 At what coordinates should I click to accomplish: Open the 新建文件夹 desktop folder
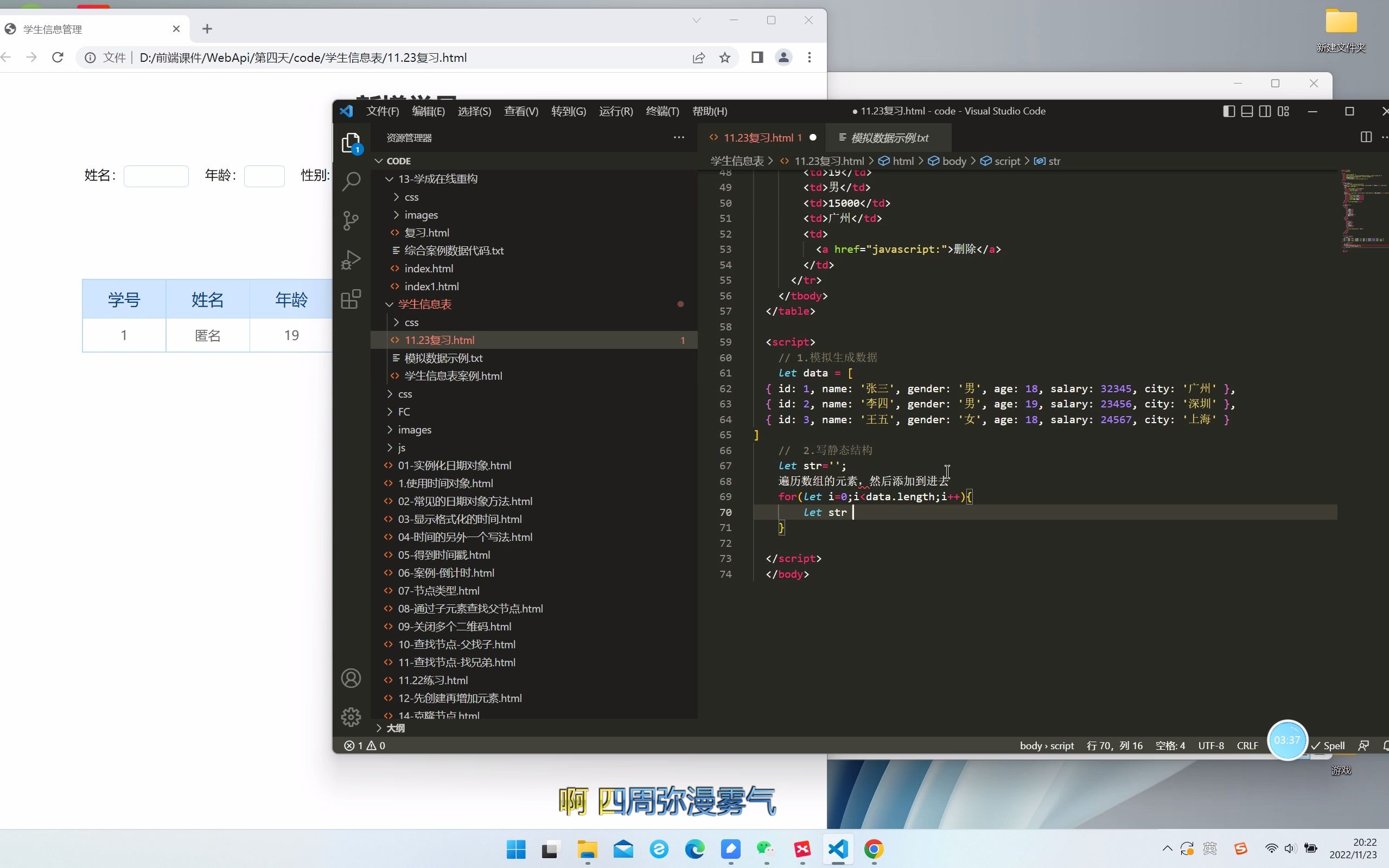tap(1341, 31)
